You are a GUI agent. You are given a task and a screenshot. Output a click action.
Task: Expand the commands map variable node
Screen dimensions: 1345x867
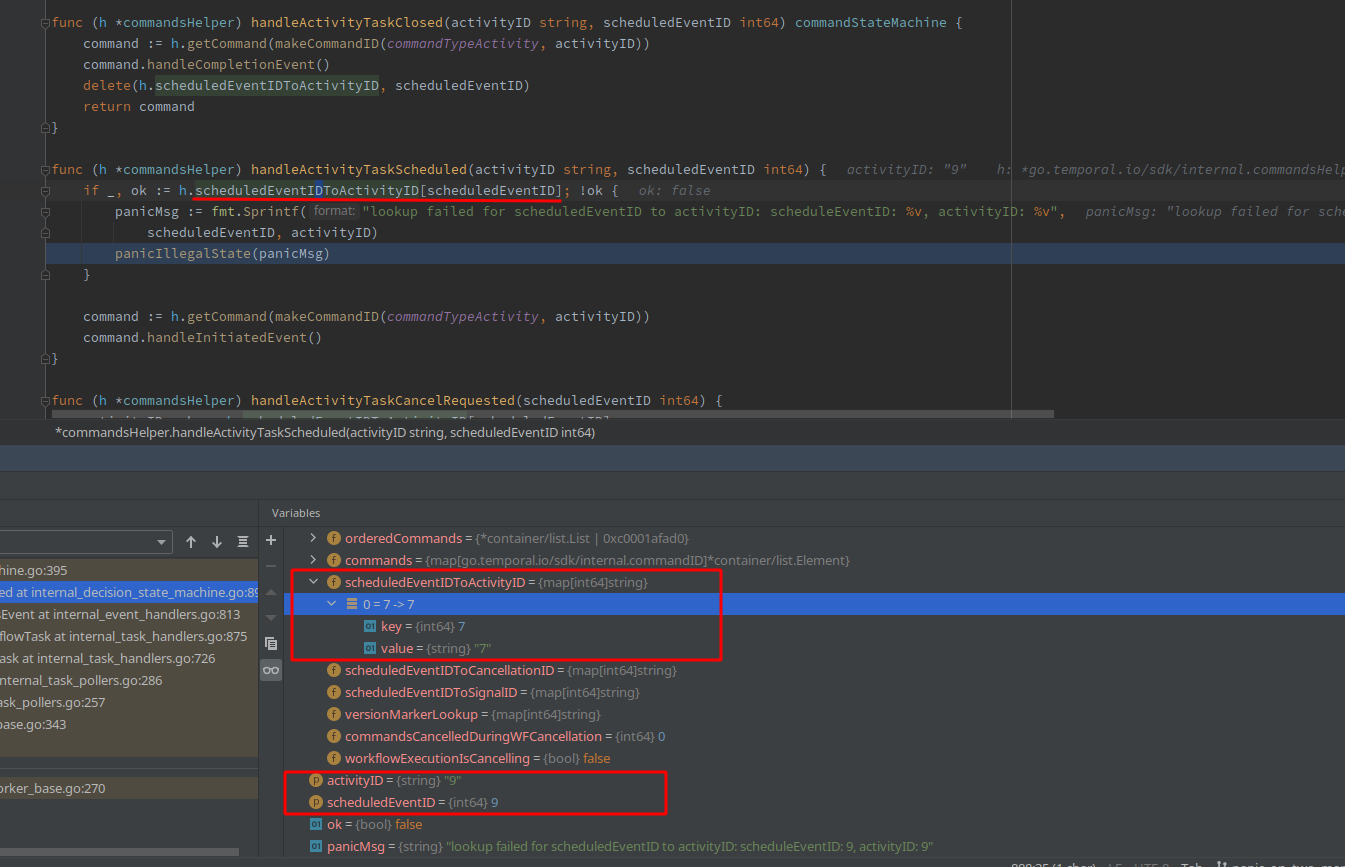point(313,560)
